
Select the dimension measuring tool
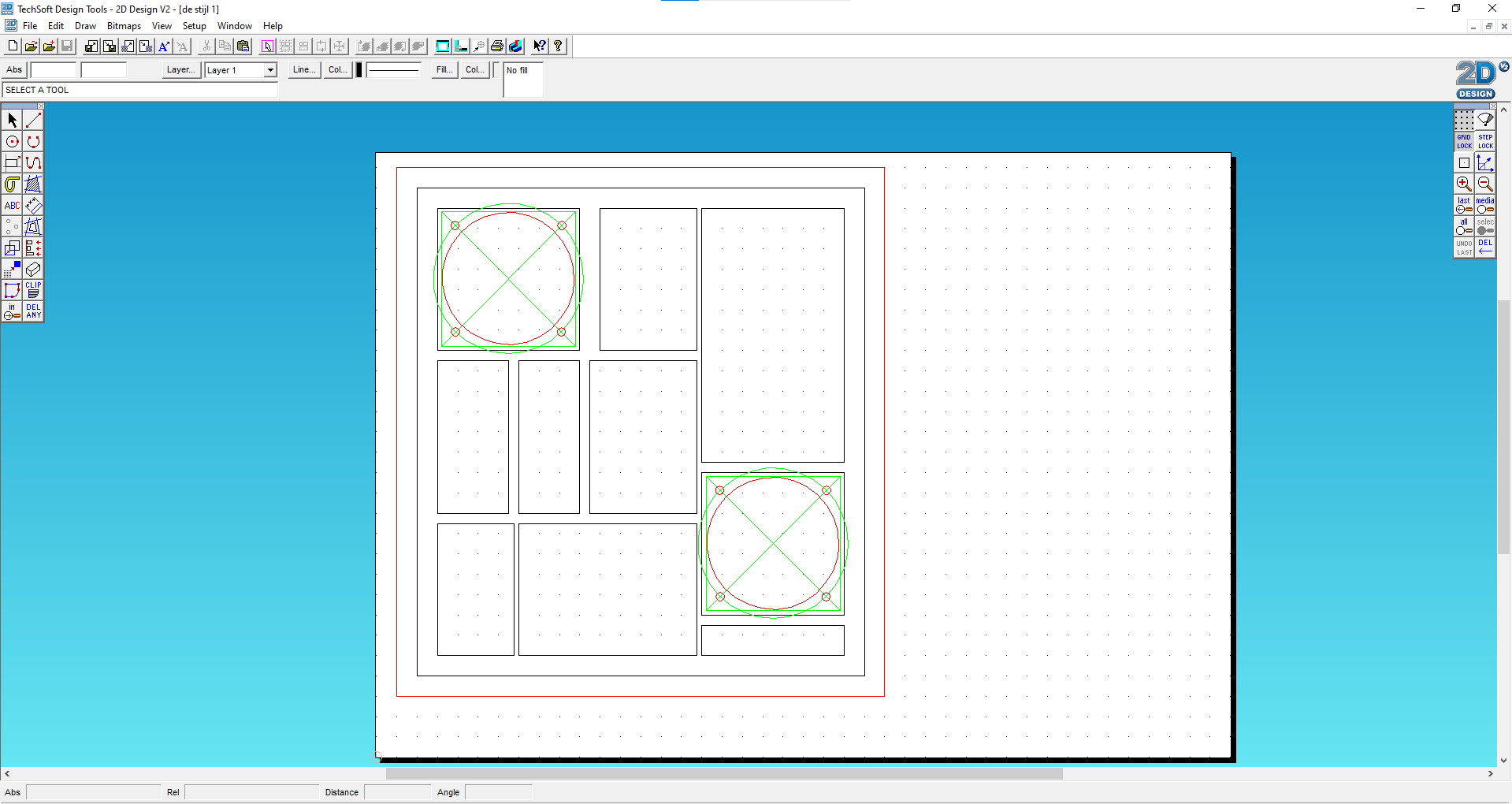pos(33,206)
